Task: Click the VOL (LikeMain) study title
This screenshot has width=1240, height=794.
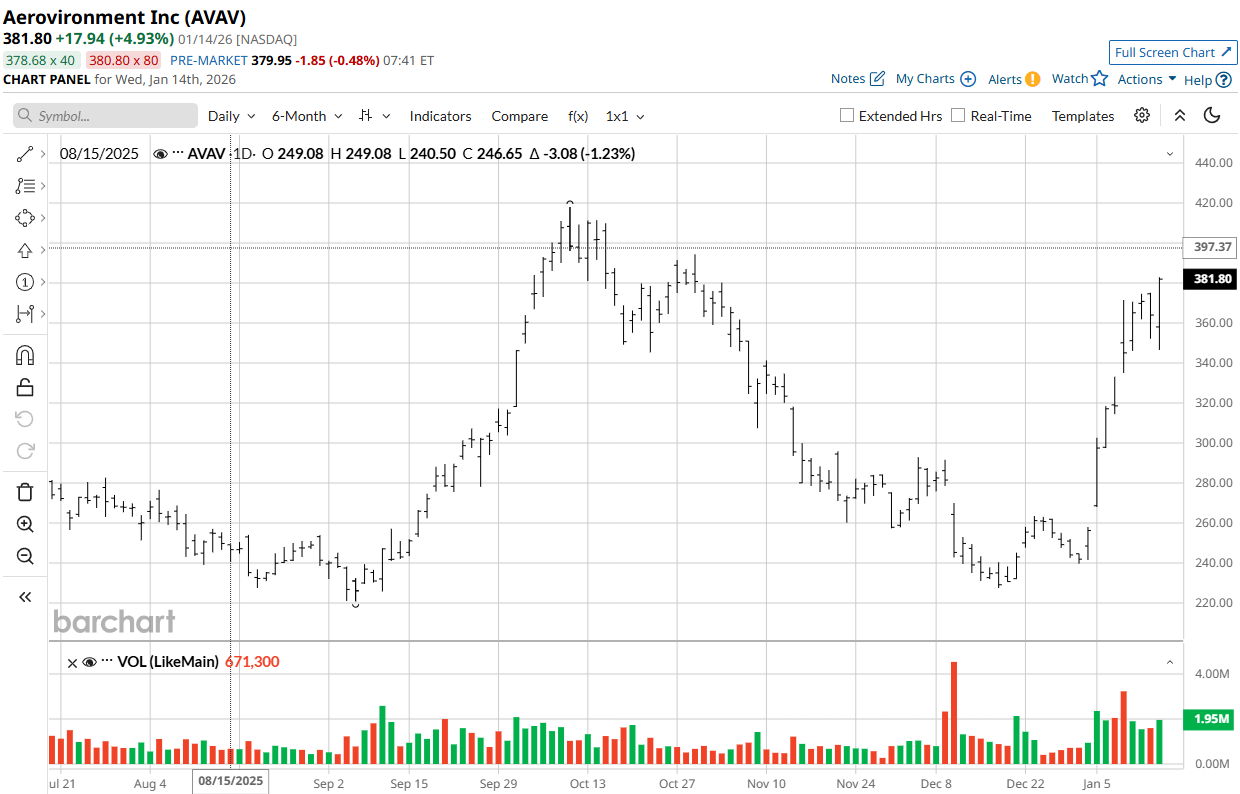Action: (168, 662)
